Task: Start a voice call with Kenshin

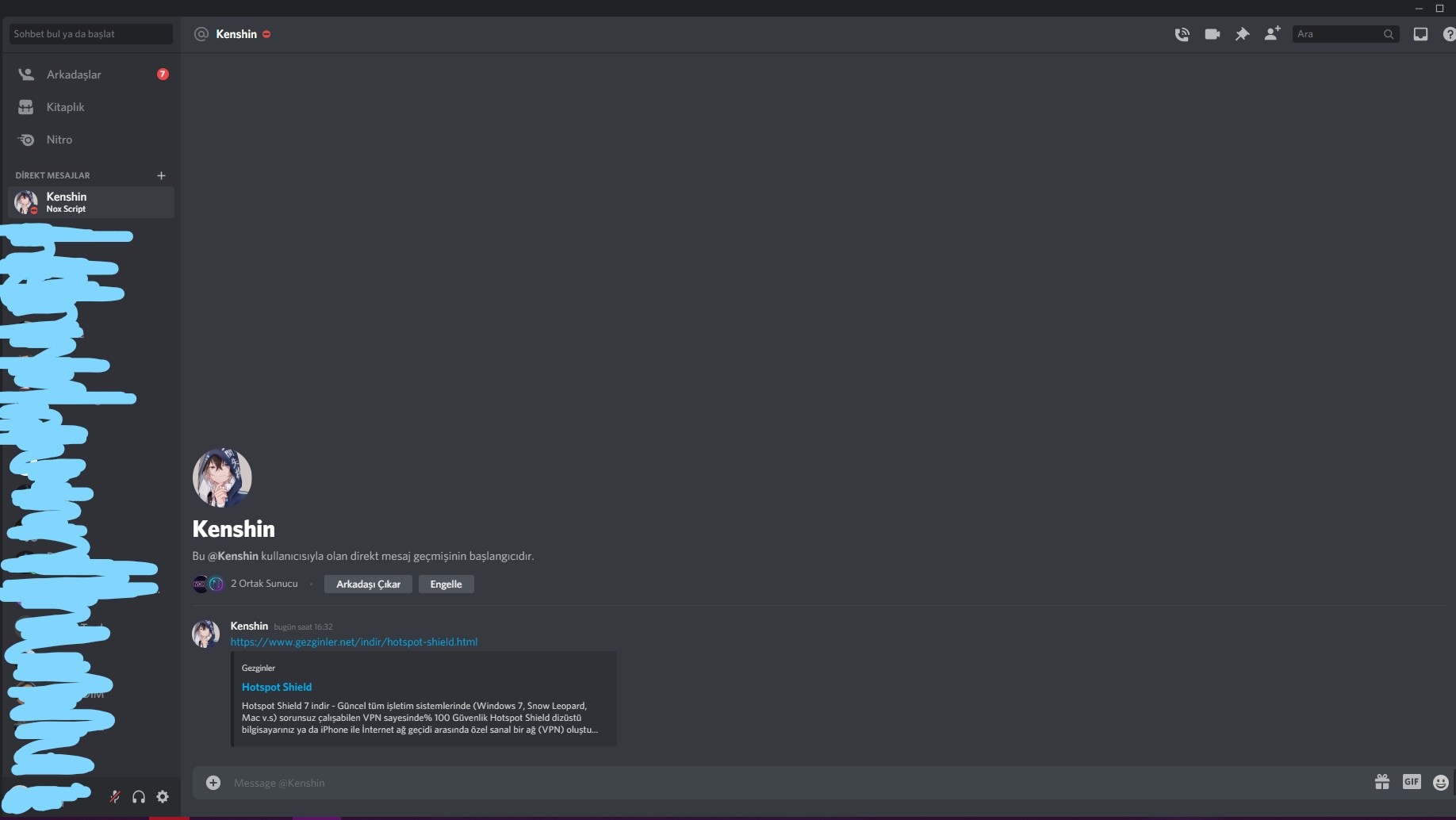Action: click(1182, 34)
